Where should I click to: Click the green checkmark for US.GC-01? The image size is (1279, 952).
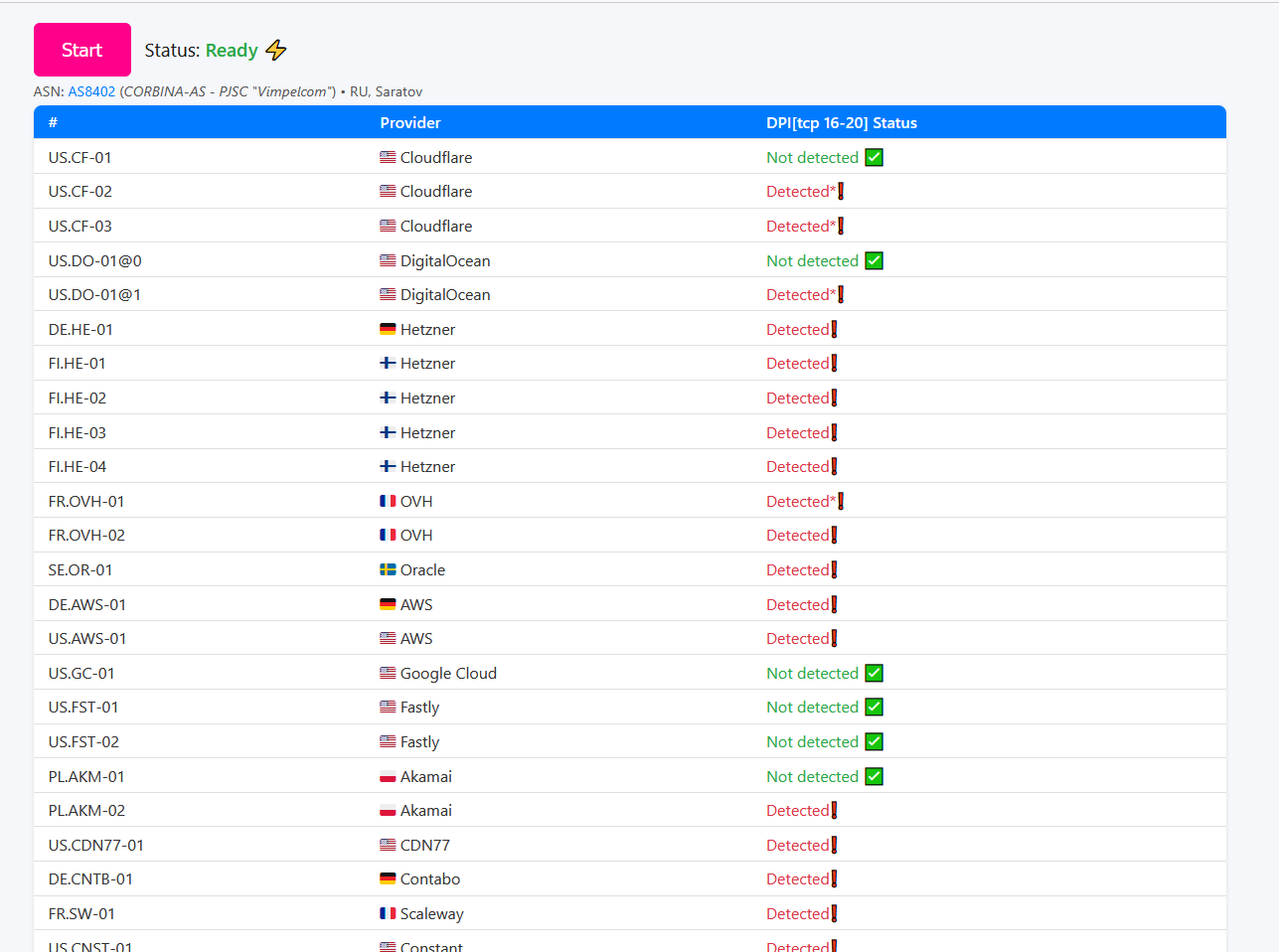[x=875, y=673]
